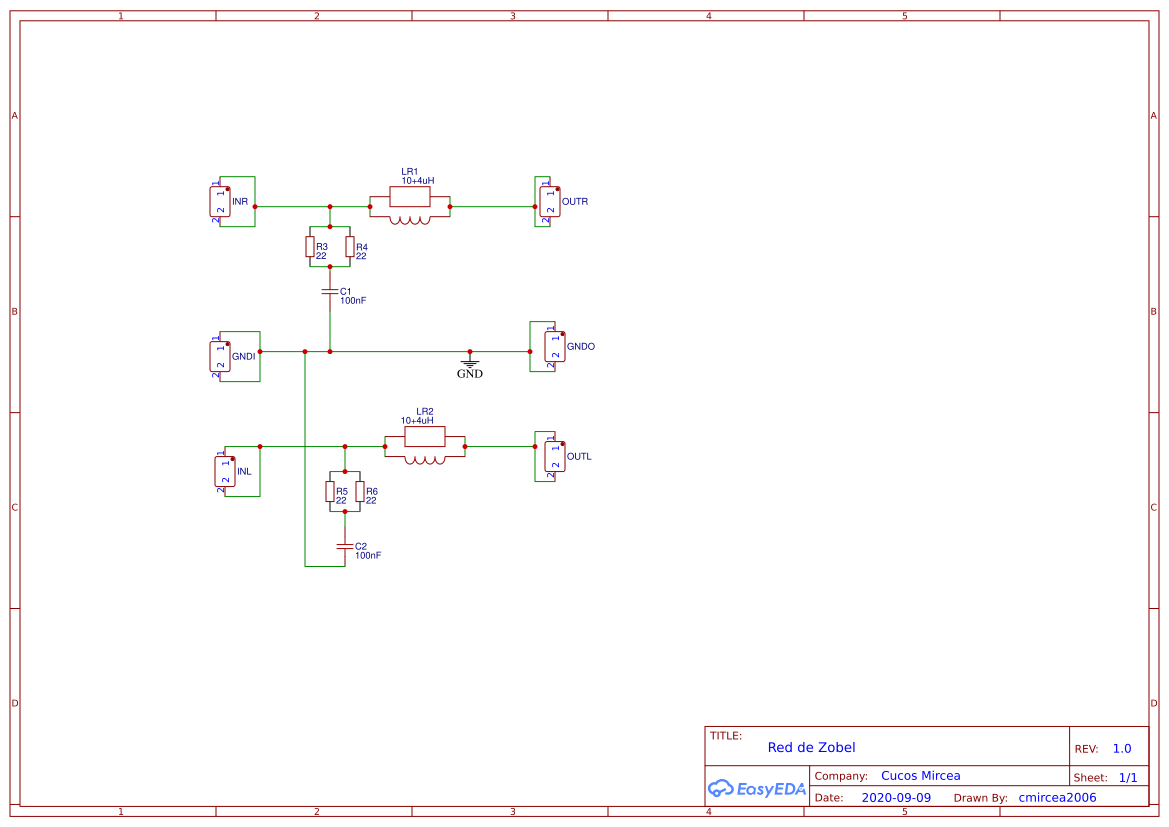Click the INL label text
This screenshot has width=1169, height=827.
(245, 471)
